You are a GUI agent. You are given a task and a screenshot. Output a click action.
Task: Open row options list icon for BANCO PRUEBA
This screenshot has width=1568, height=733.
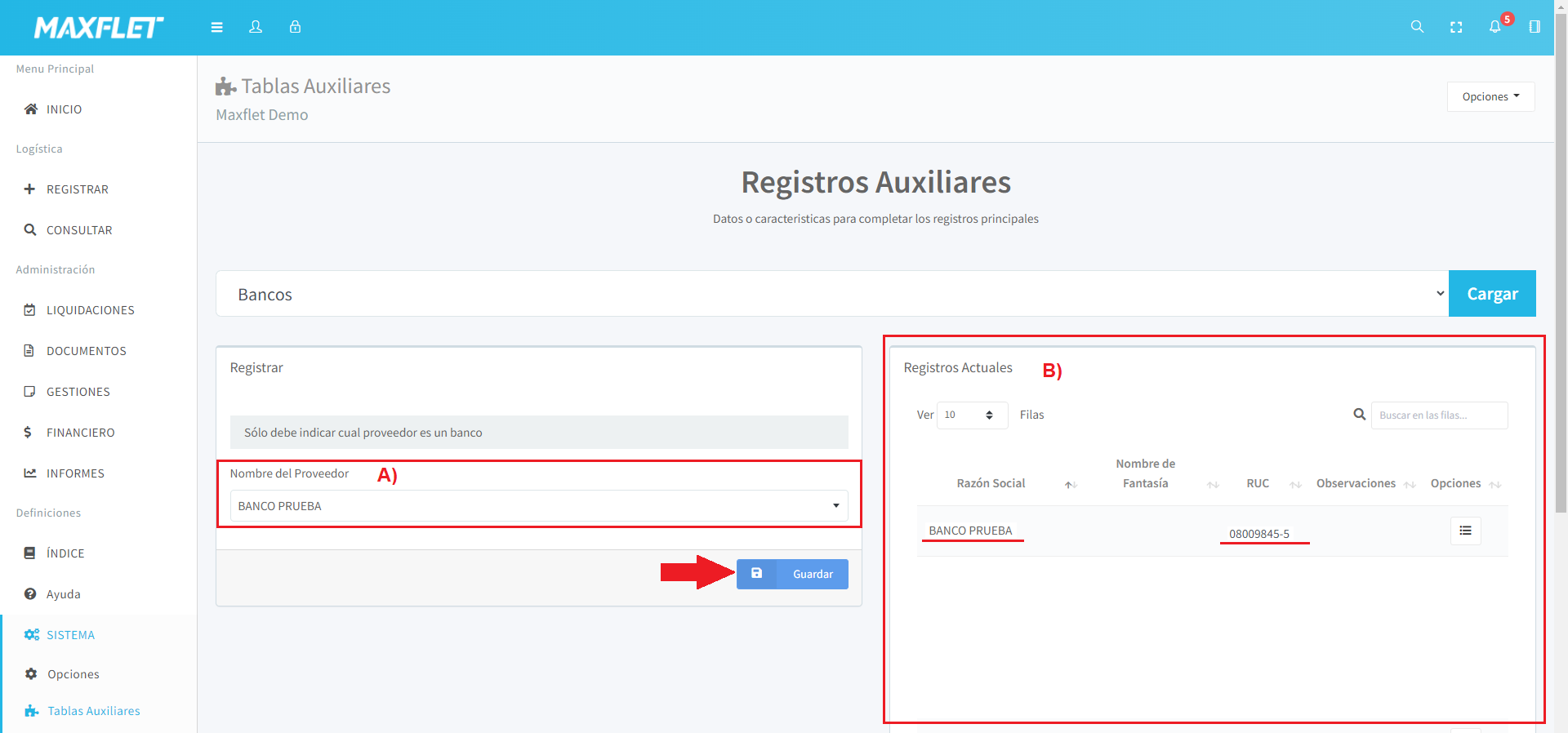coord(1465,531)
